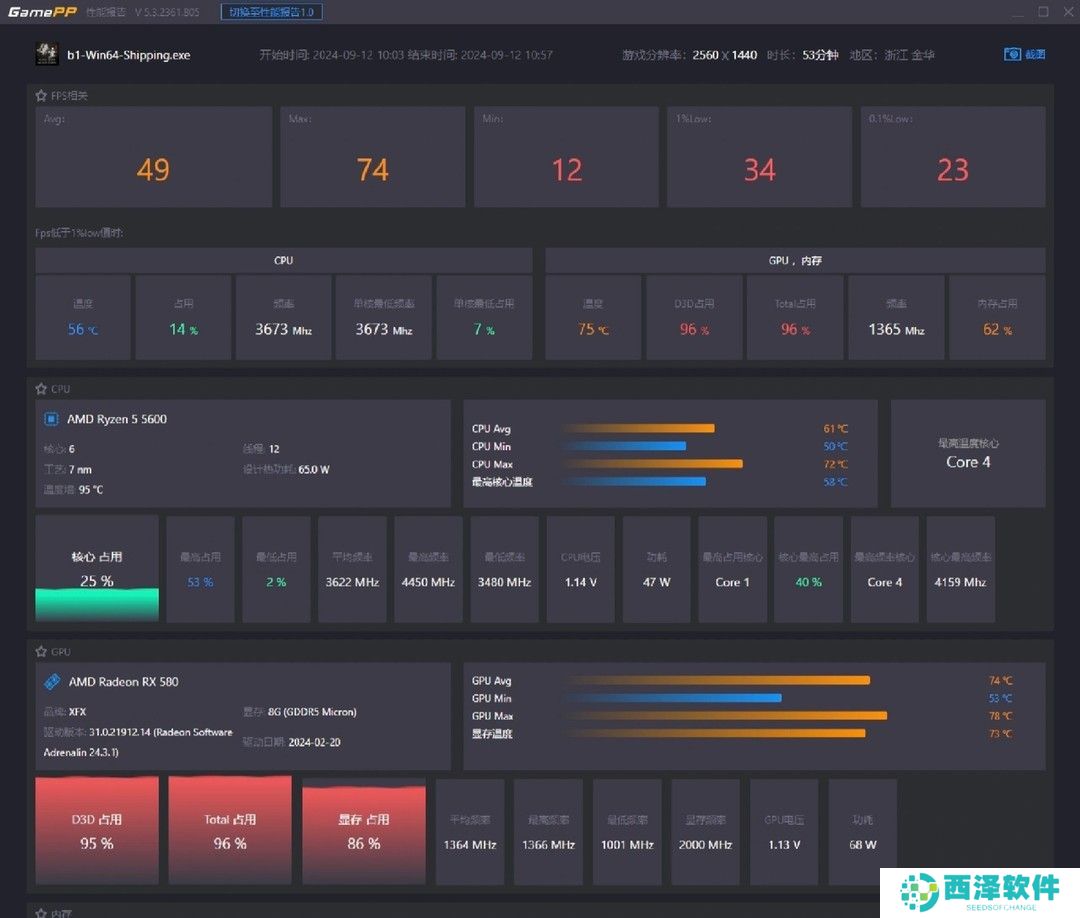
Task: Toggle the star beside the CPU section header
Action: click(x=41, y=389)
